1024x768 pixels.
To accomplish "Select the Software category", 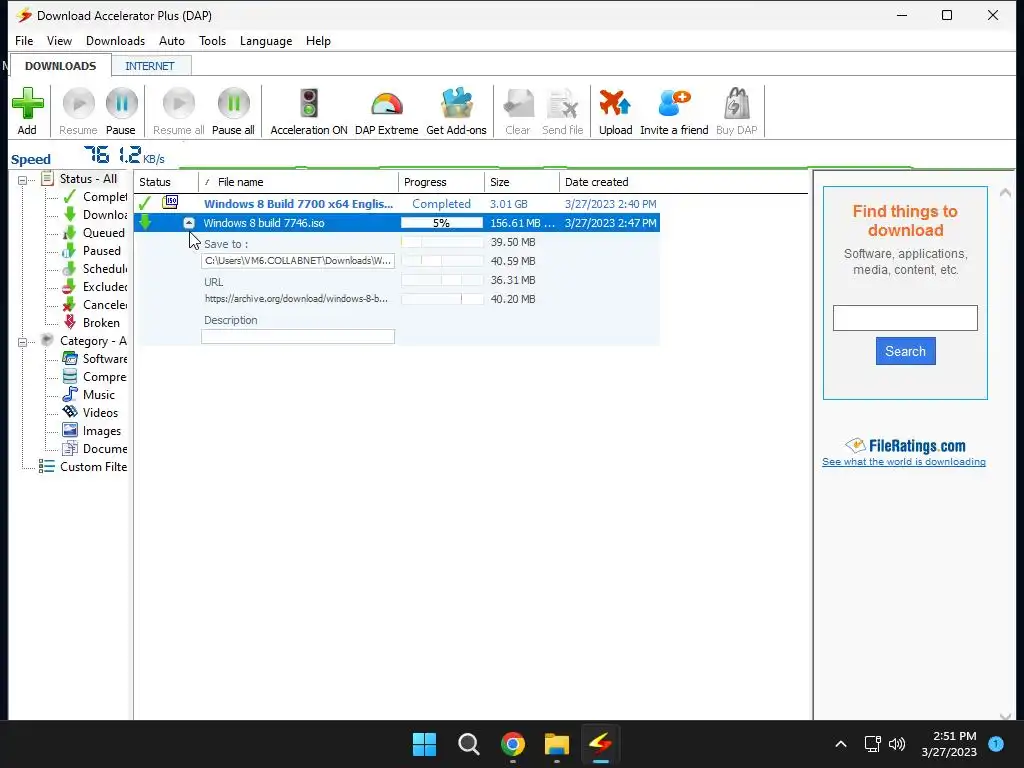I will point(95,359).
